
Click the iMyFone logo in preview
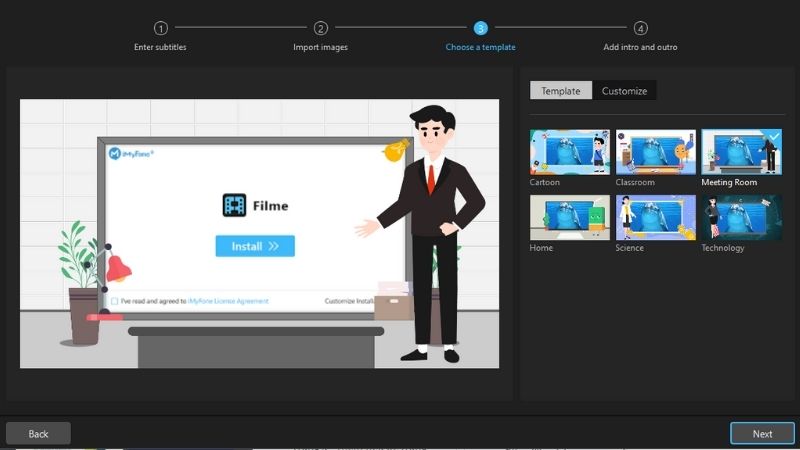click(131, 153)
